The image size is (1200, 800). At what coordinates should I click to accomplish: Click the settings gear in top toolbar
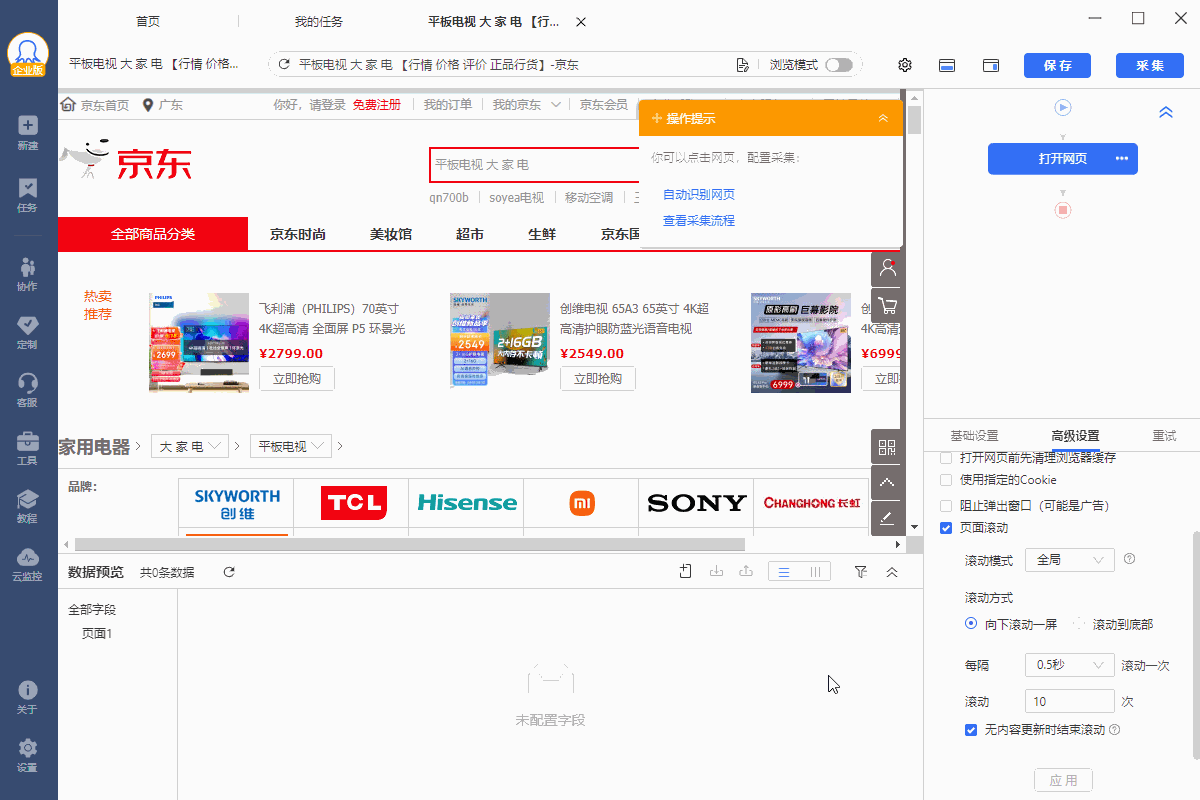[x=905, y=65]
